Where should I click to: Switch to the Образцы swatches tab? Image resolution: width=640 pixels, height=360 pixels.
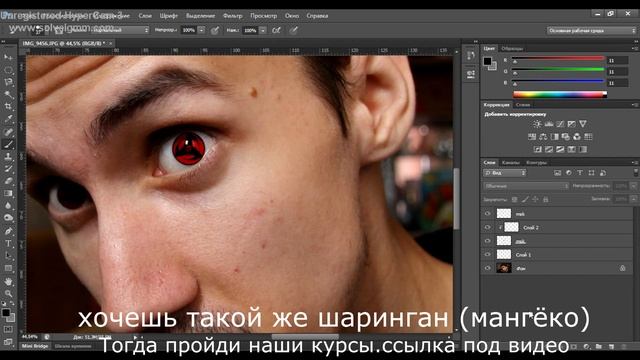click(x=512, y=49)
